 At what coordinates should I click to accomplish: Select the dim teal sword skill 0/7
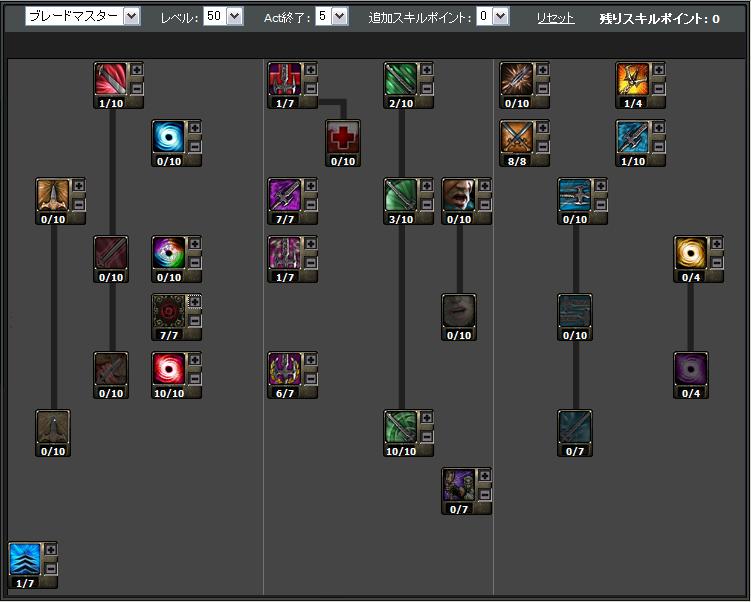point(574,427)
